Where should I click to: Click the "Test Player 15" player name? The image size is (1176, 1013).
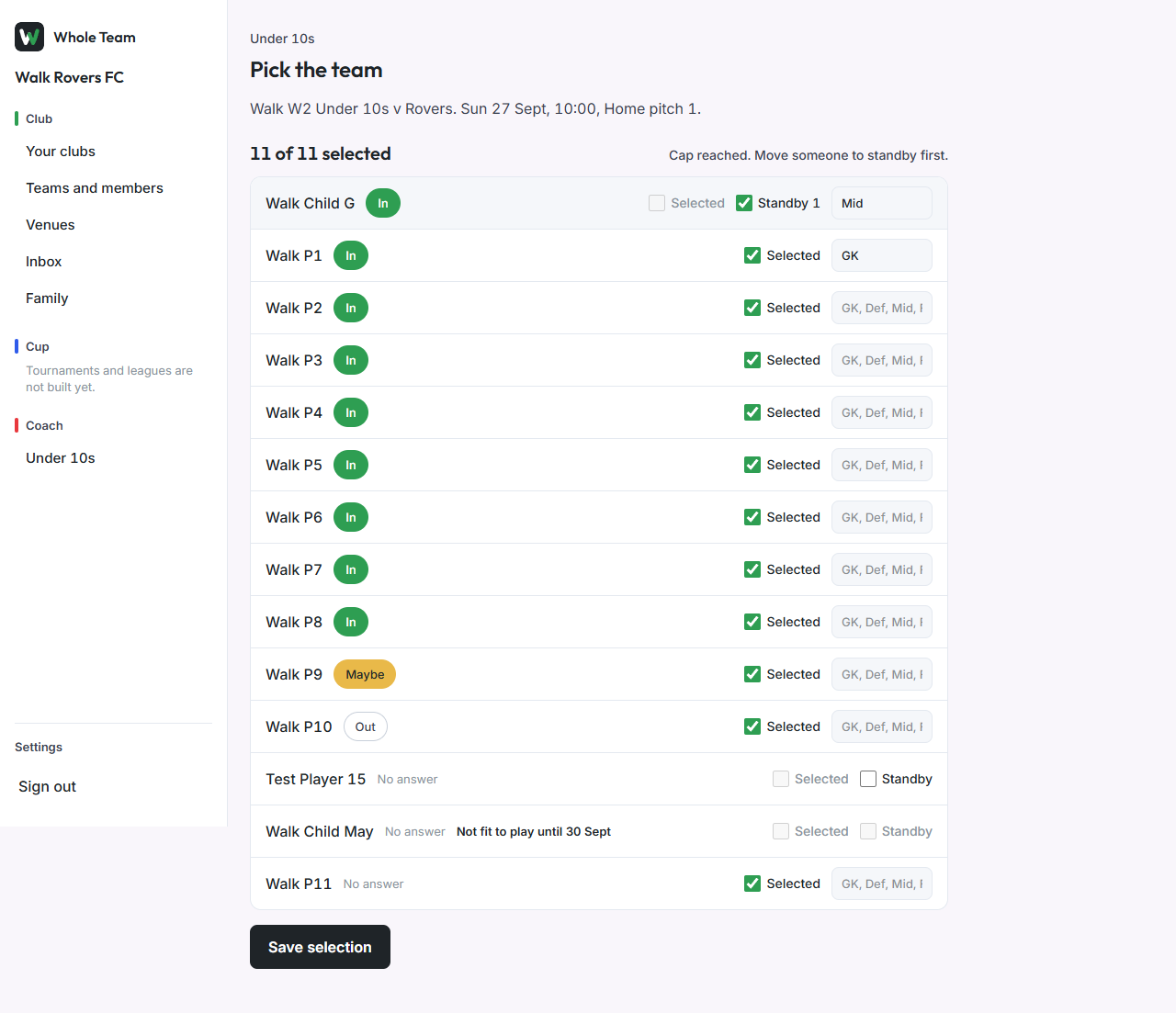coord(316,779)
